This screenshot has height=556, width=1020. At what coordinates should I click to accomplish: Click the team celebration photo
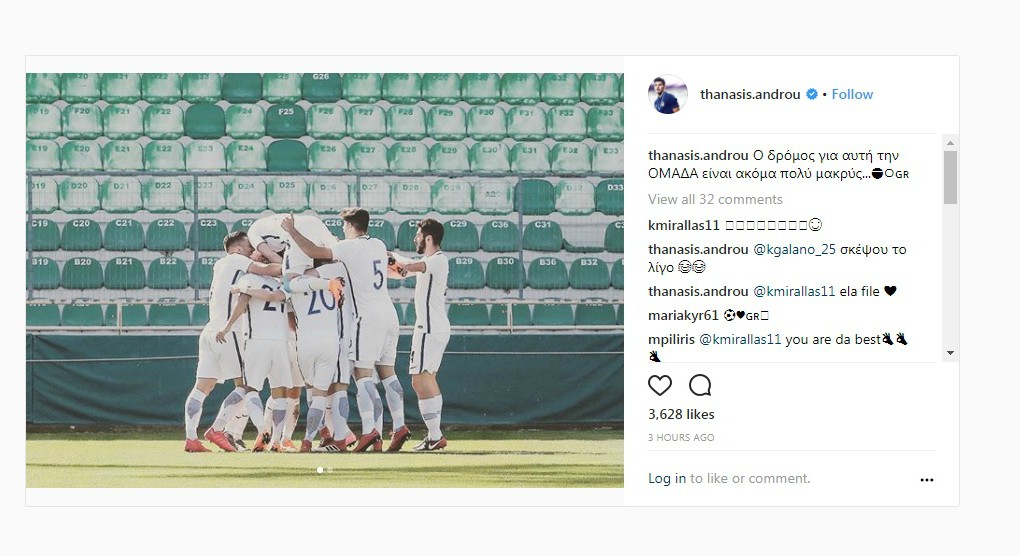[325, 280]
